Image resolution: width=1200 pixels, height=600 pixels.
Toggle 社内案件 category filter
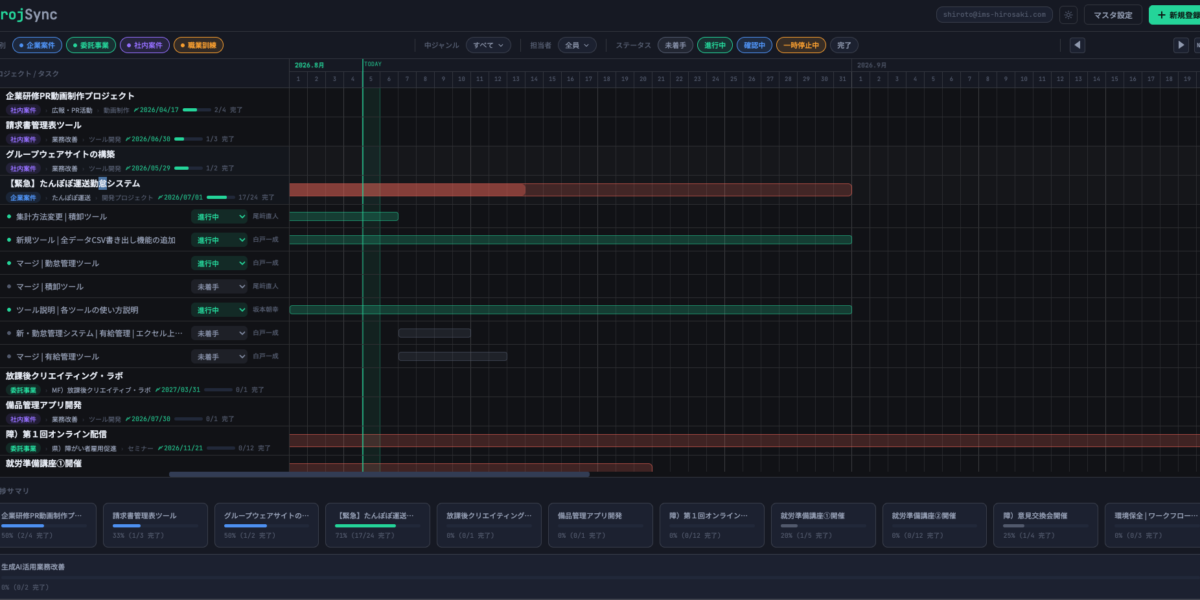[145, 45]
